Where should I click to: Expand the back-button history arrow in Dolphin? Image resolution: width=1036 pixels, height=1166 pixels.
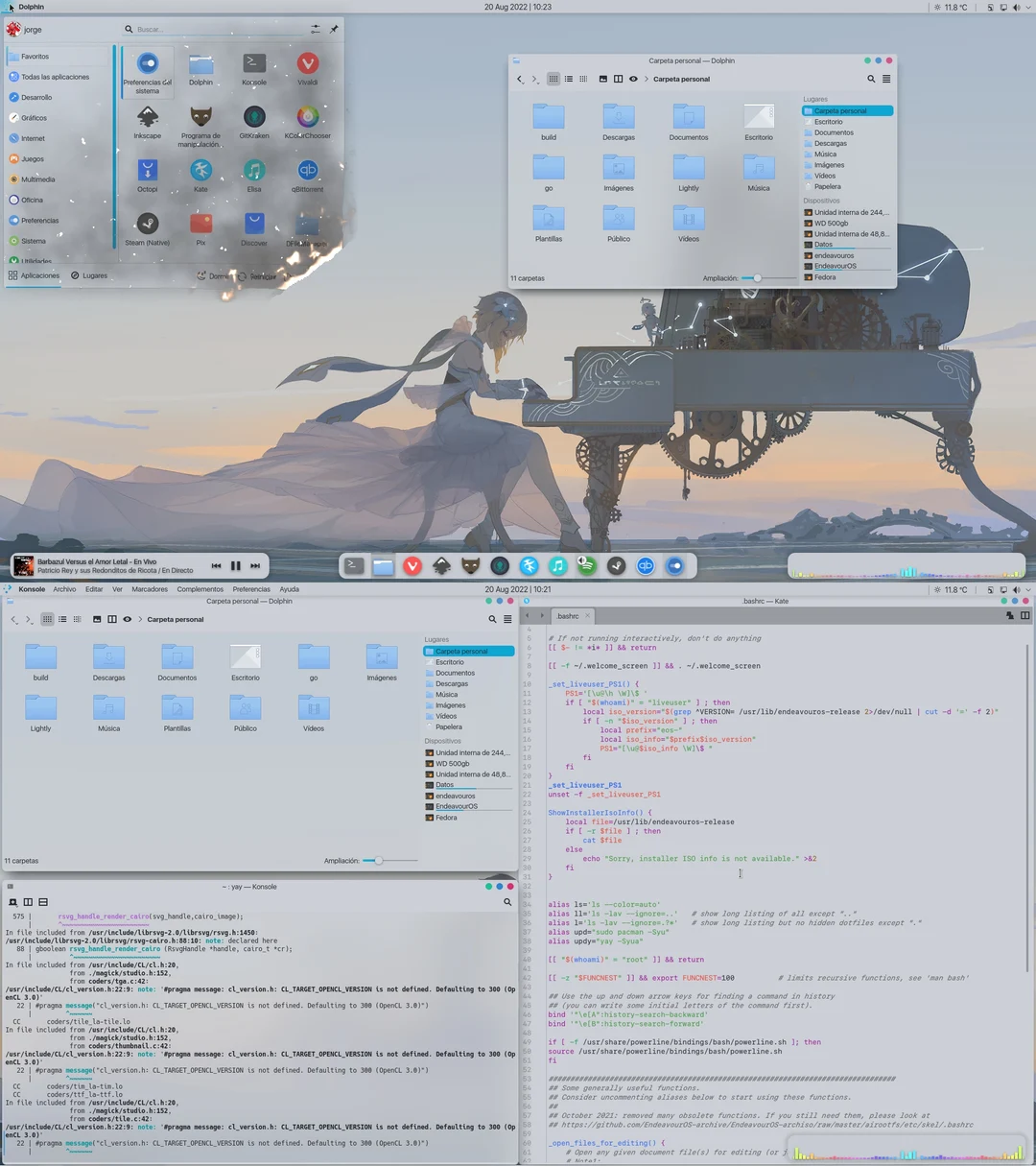[524, 84]
